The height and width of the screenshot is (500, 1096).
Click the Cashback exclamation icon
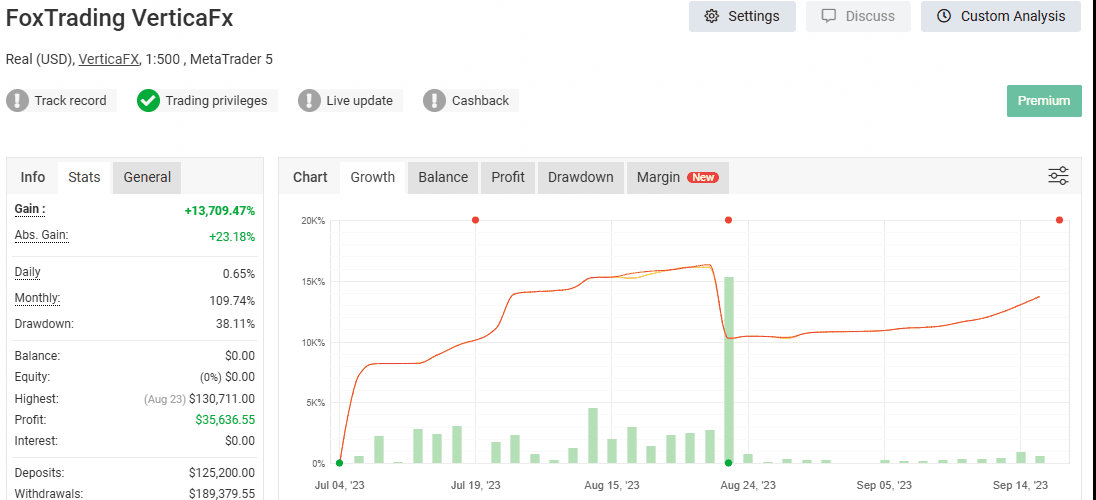434,101
